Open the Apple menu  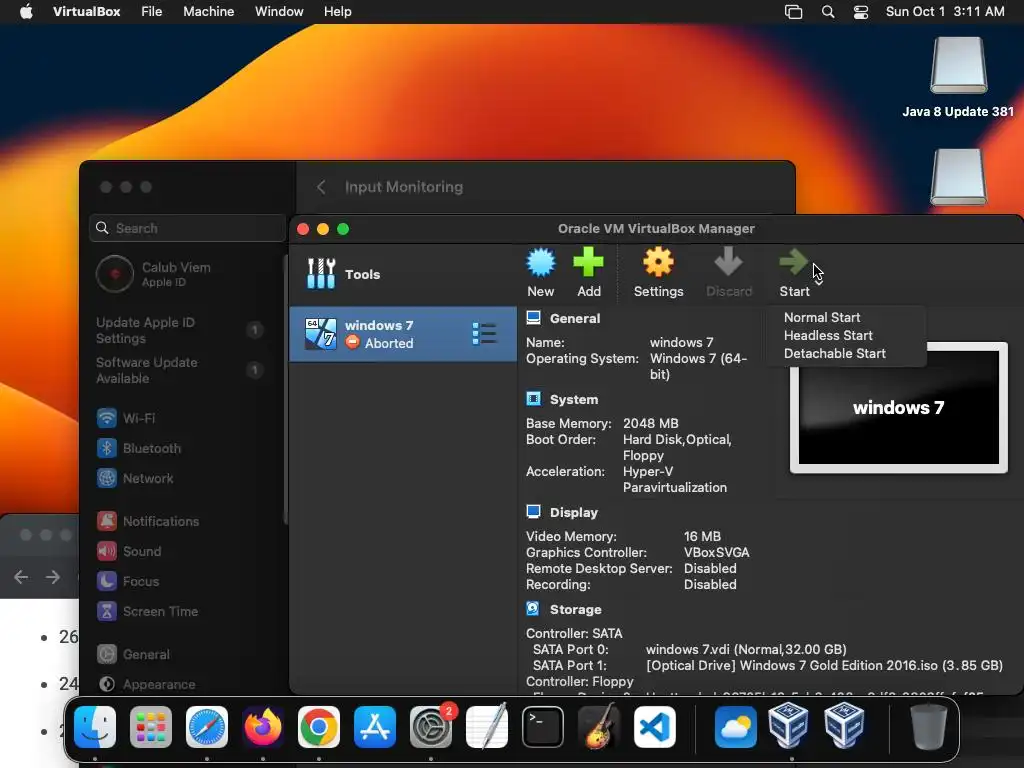click(x=26, y=12)
